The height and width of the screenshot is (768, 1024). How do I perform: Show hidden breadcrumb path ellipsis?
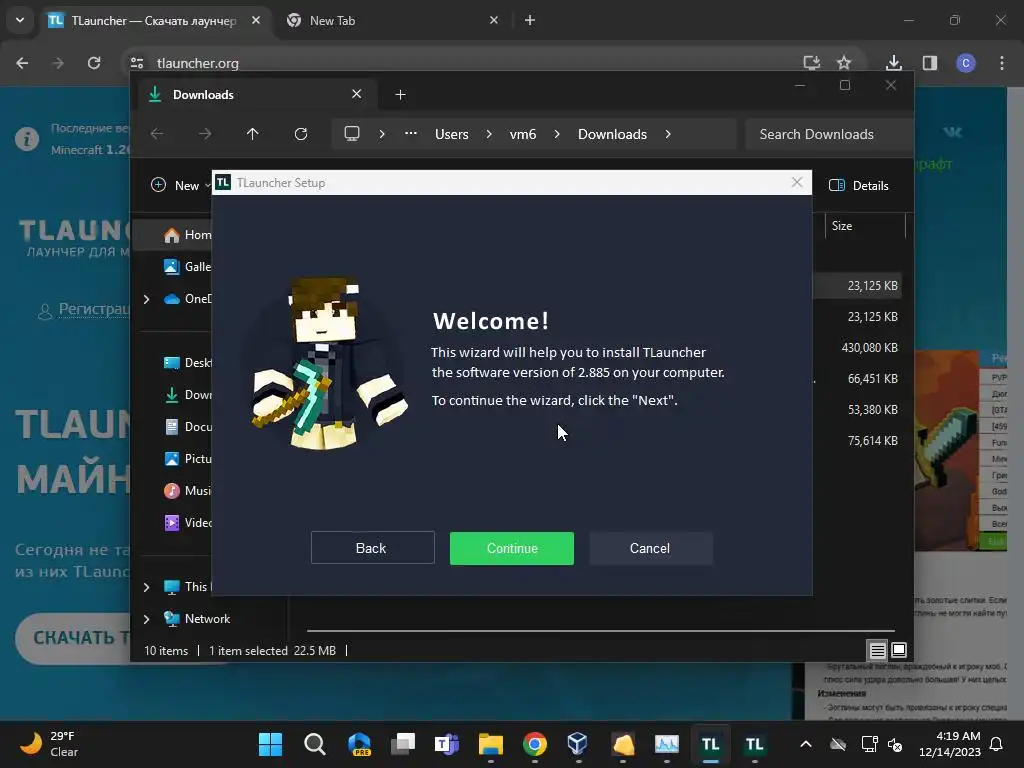411,133
